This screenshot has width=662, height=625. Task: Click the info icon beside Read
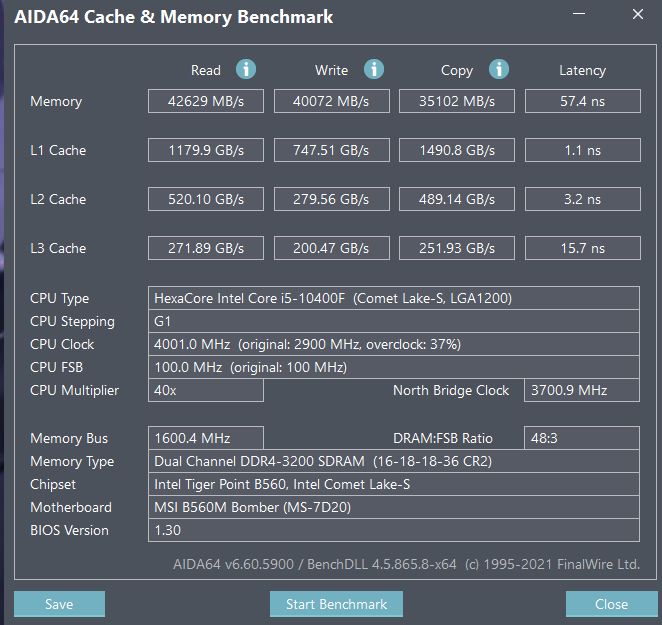[x=246, y=69]
